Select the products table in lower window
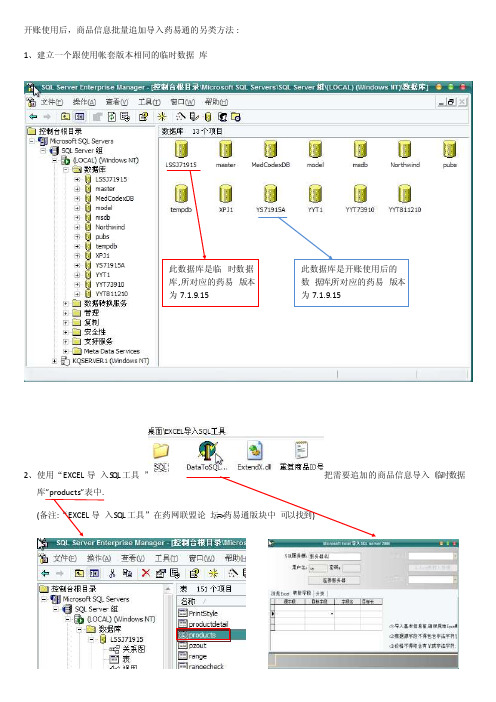 click(x=202, y=635)
